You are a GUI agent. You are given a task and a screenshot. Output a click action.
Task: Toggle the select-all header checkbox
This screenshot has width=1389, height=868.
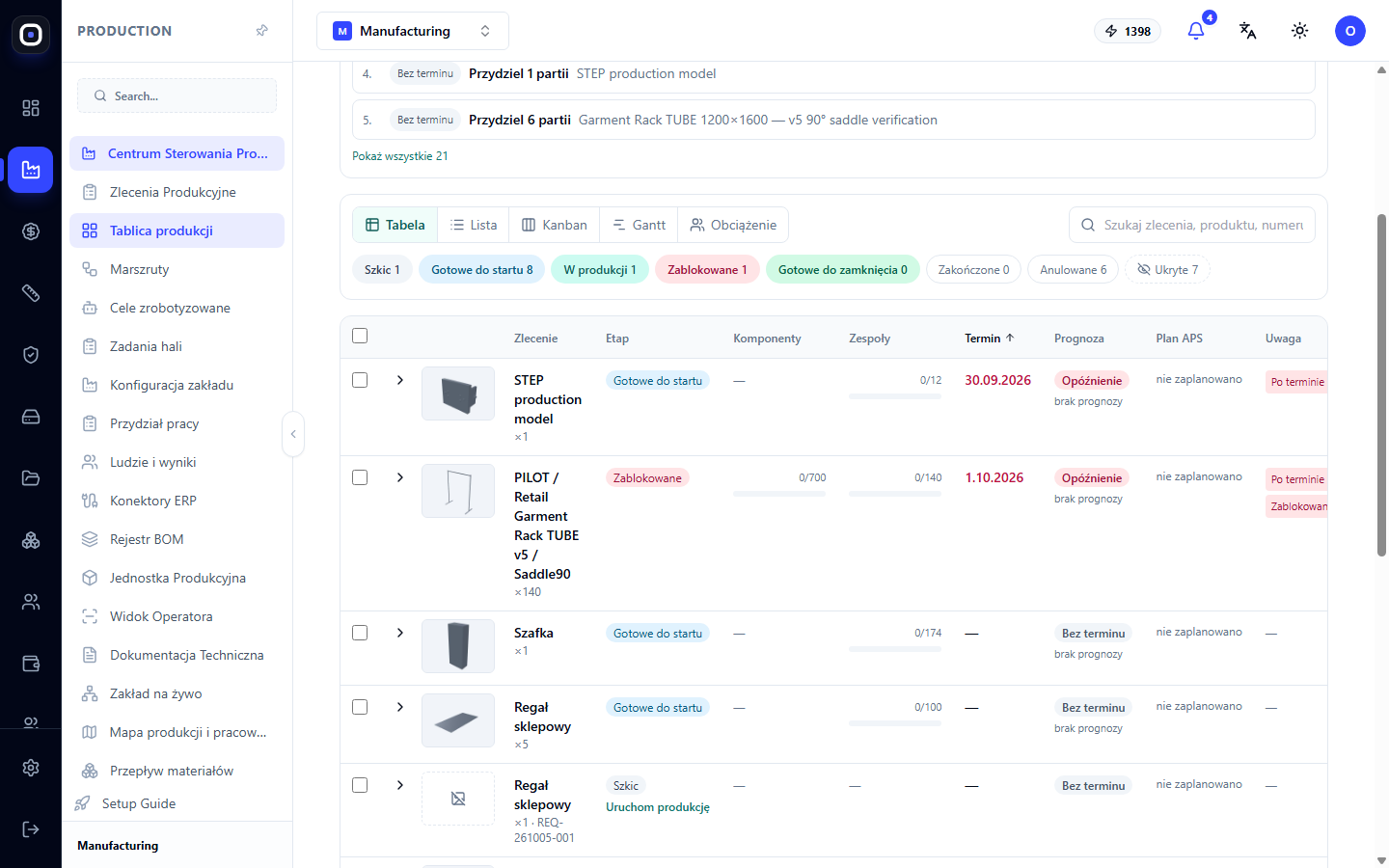point(360,336)
